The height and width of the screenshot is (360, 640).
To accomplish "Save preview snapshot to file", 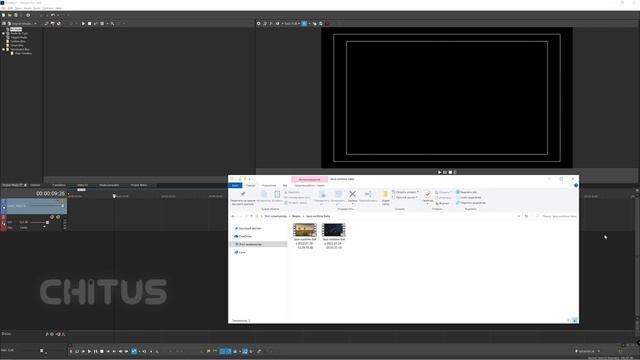I will point(320,24).
